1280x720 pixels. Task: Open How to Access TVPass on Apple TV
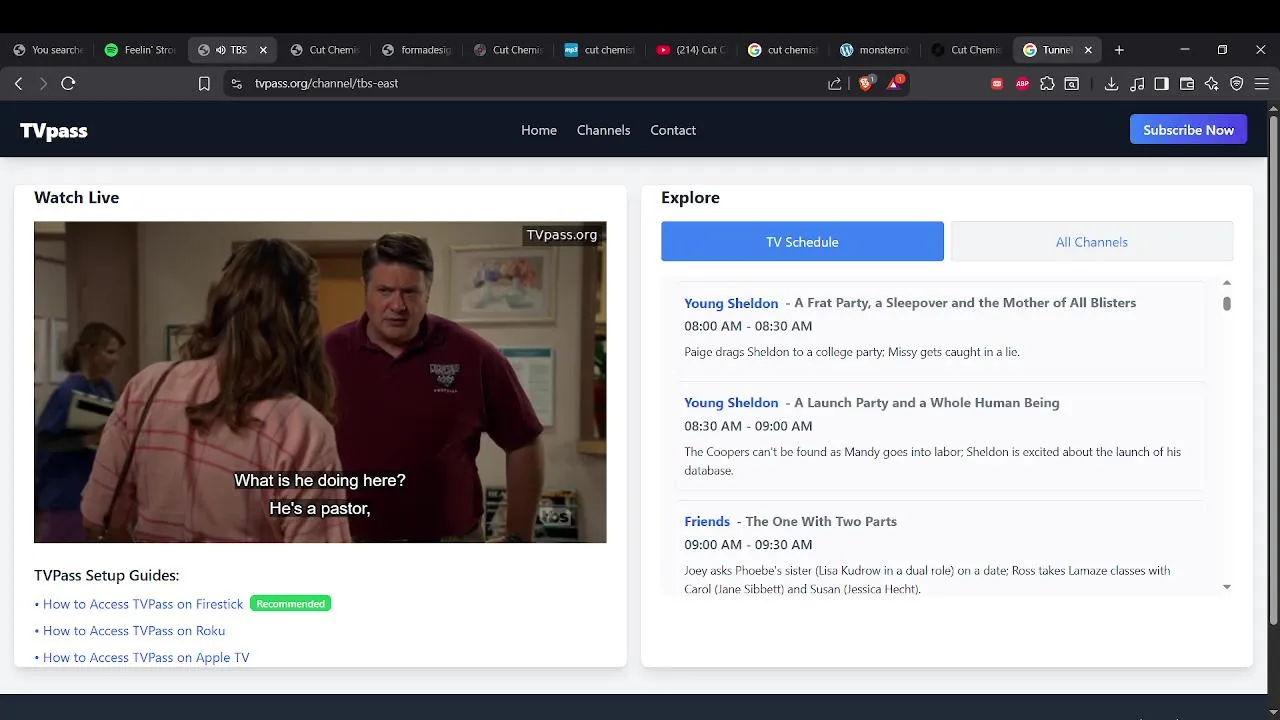[146, 658]
